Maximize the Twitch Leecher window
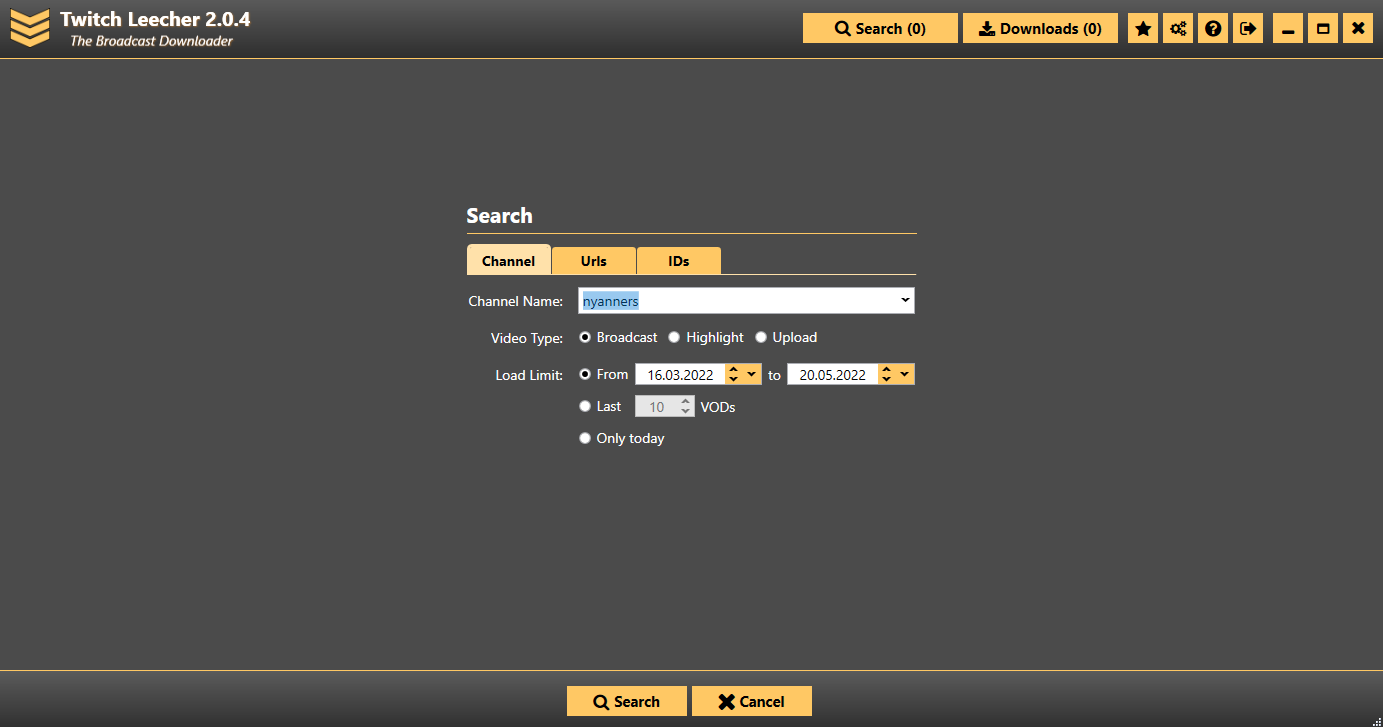1383x727 pixels. point(1323,29)
